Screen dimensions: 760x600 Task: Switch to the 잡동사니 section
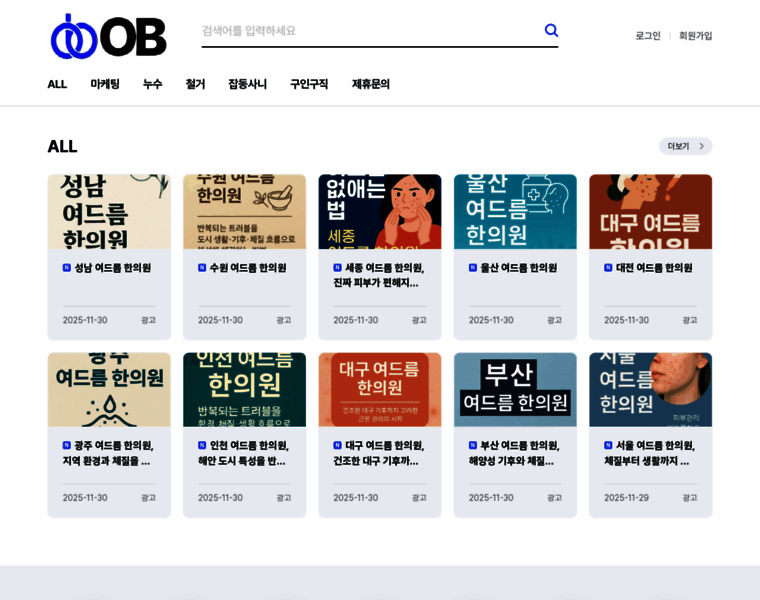(247, 84)
